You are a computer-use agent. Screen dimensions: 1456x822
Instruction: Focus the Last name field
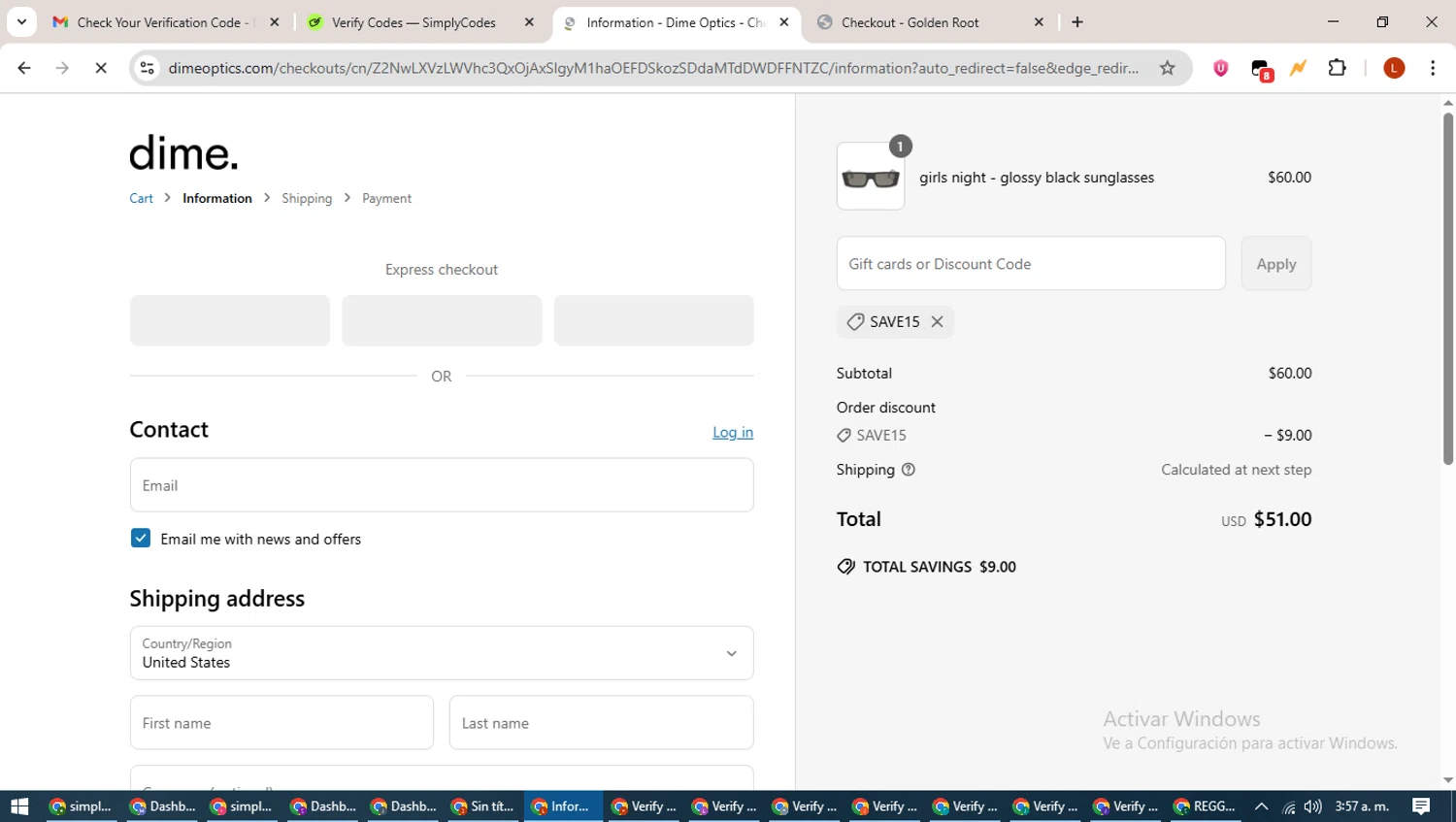tap(601, 723)
